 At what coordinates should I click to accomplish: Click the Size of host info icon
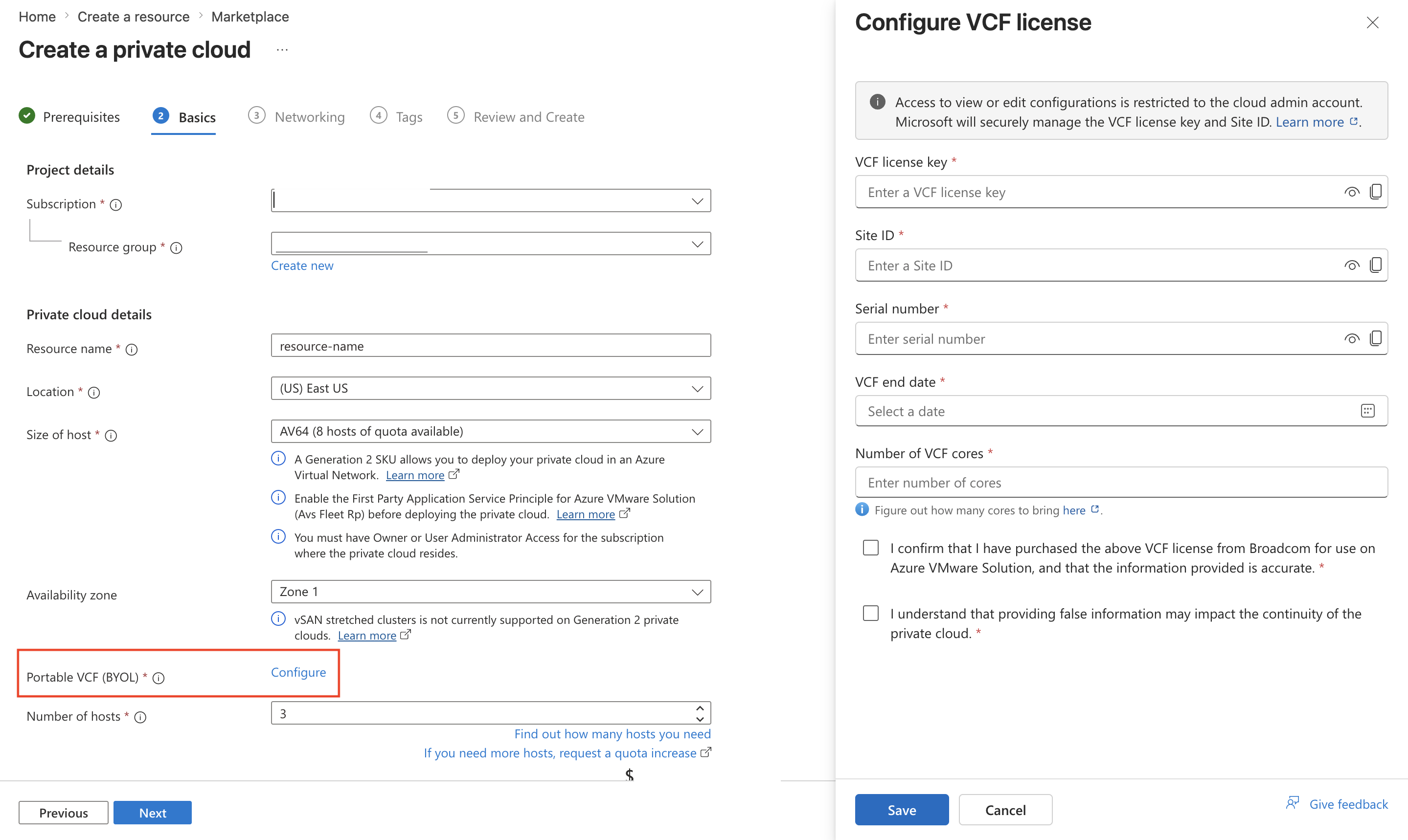tap(111, 436)
